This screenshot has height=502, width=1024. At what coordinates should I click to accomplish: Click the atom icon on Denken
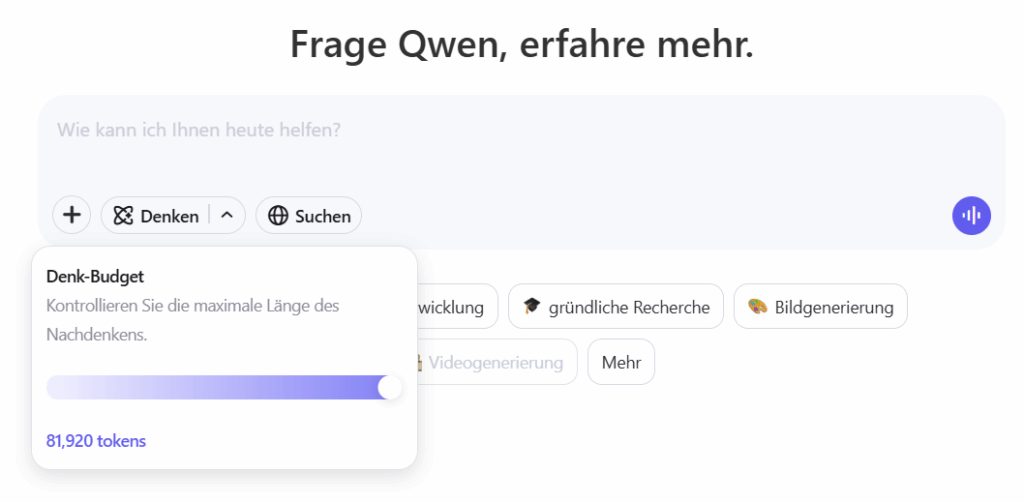coord(124,216)
